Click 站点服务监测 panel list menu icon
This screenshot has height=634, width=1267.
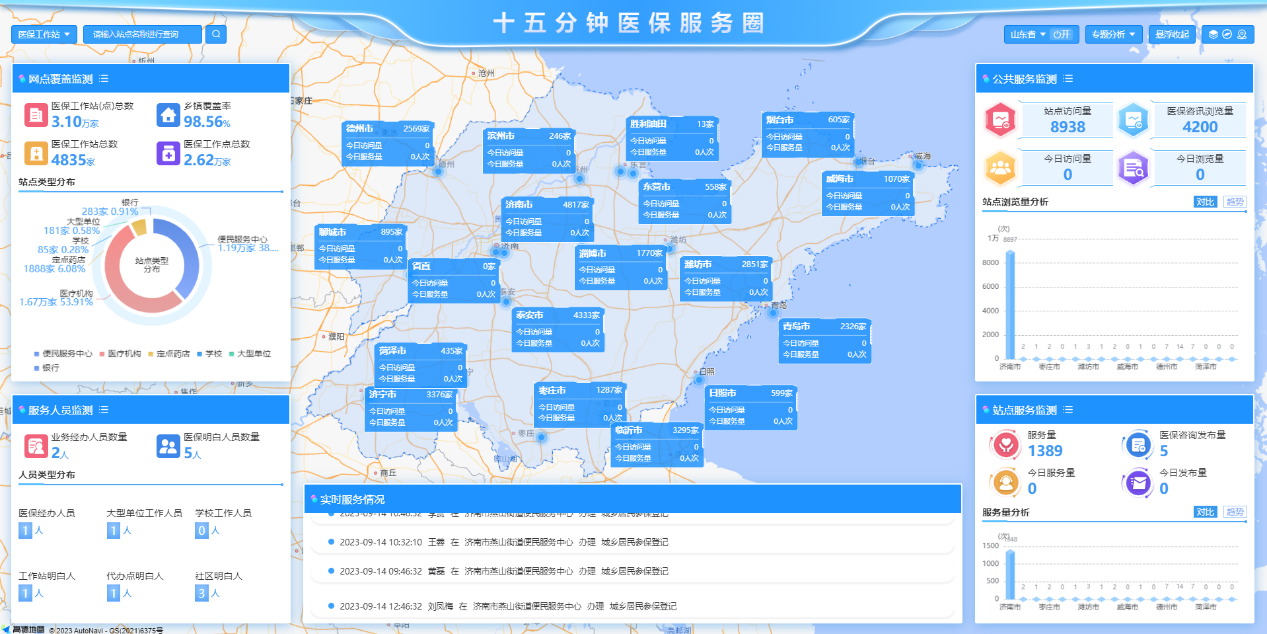[1069, 410]
